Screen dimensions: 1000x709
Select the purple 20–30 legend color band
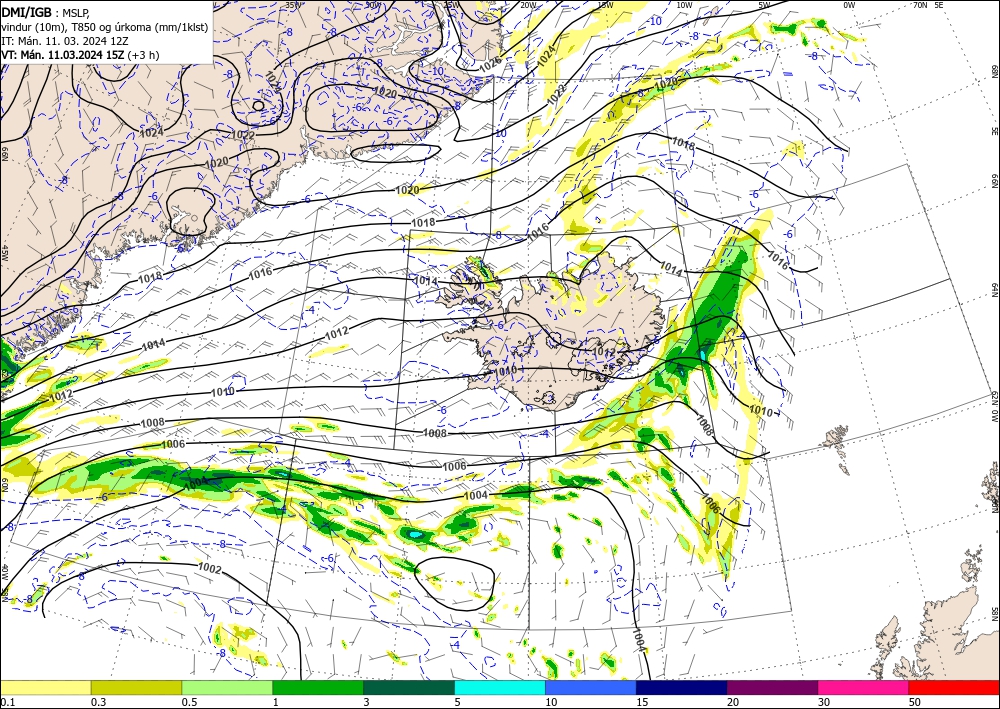point(772,687)
